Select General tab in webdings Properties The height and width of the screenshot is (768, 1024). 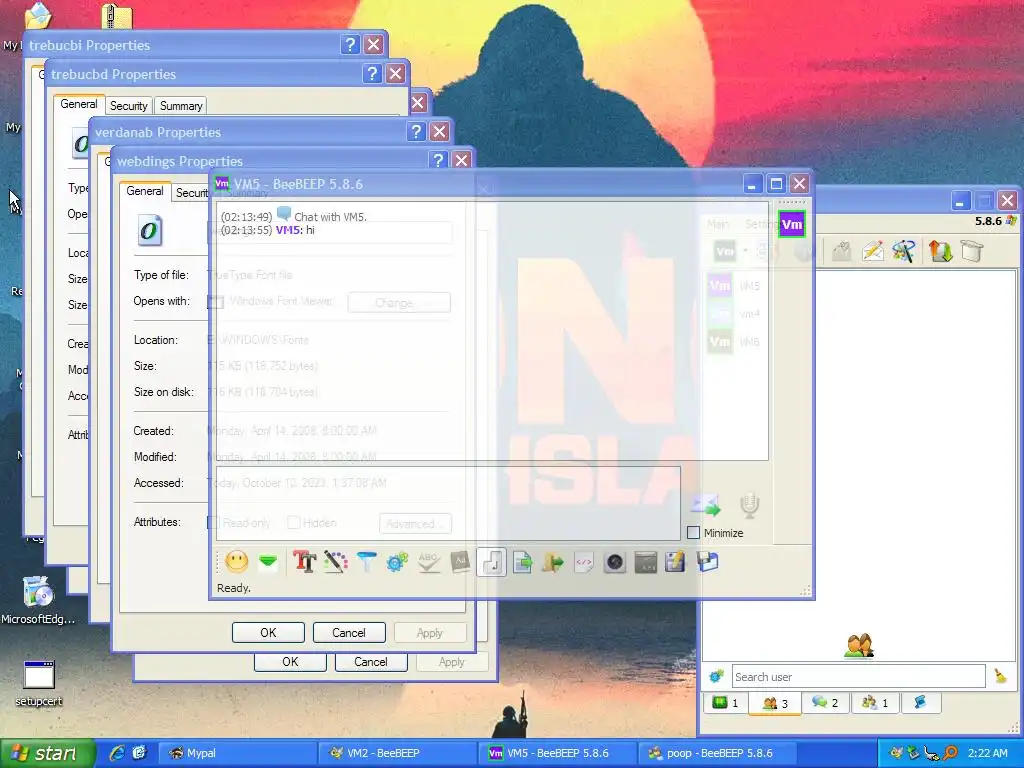(145, 191)
